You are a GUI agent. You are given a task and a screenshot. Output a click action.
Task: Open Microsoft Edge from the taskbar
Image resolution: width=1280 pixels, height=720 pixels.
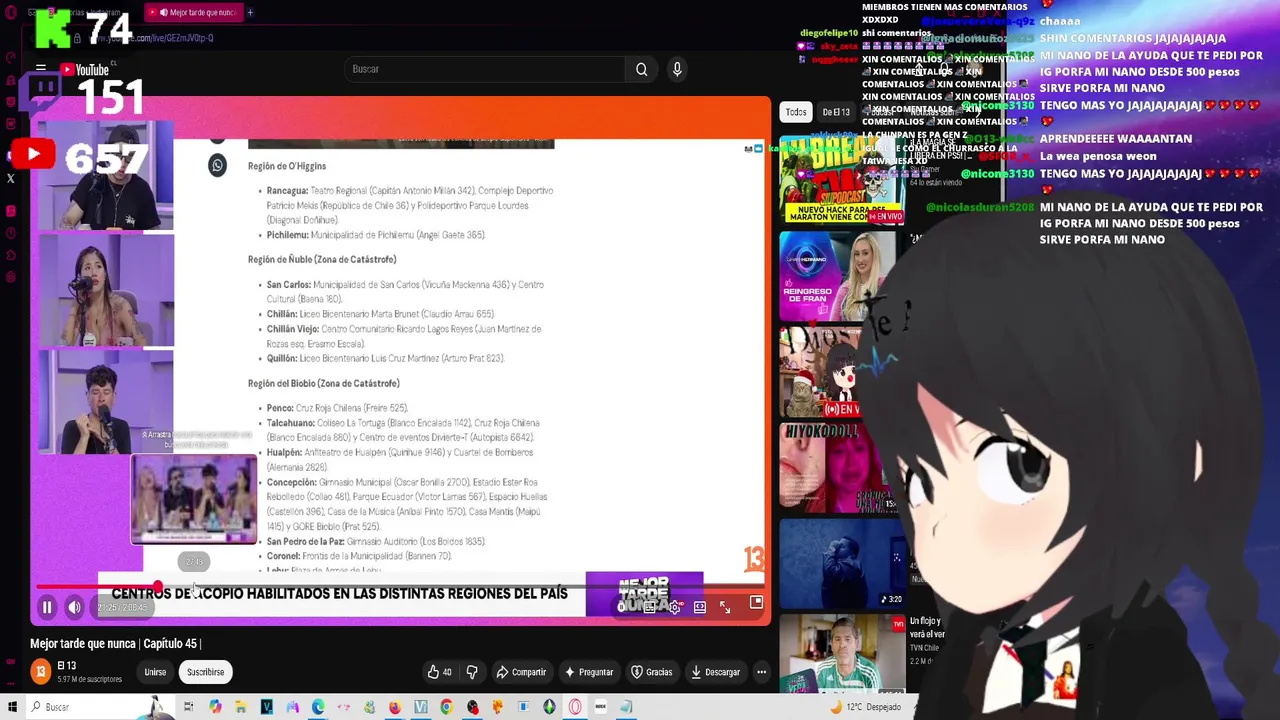(318, 707)
